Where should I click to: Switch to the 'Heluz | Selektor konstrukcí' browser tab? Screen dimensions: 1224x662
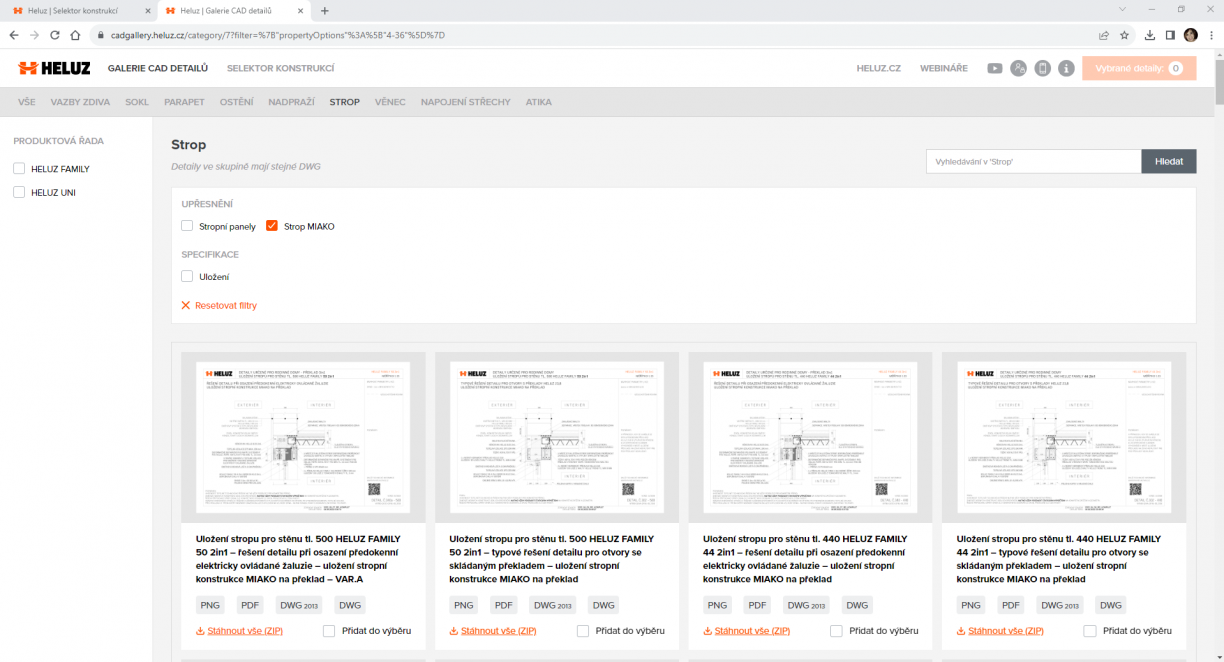78,10
